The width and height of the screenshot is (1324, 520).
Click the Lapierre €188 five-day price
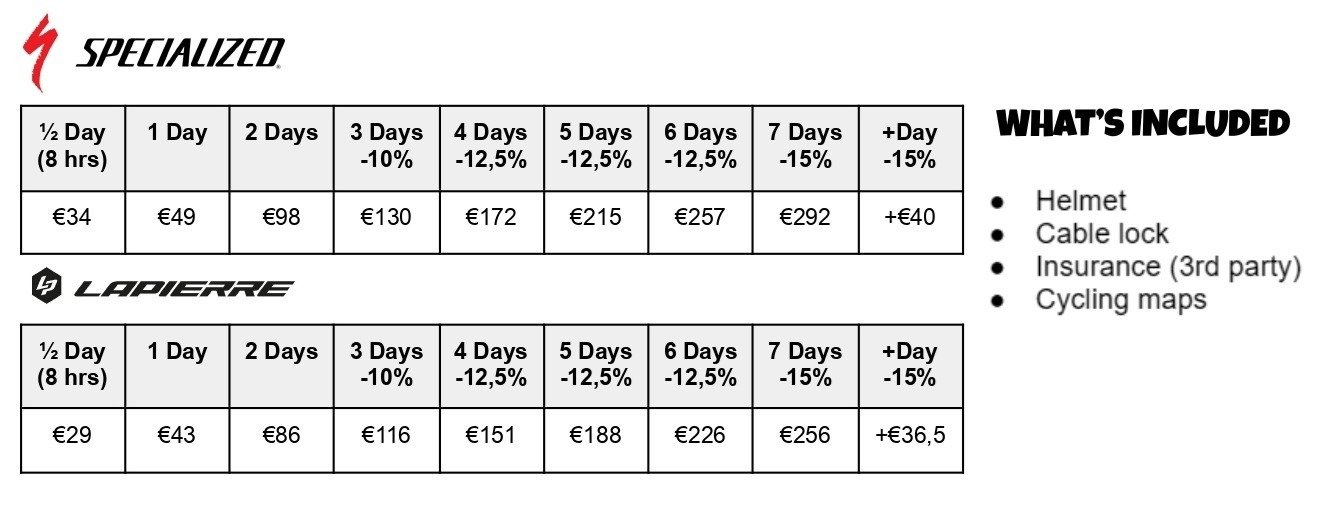click(596, 435)
